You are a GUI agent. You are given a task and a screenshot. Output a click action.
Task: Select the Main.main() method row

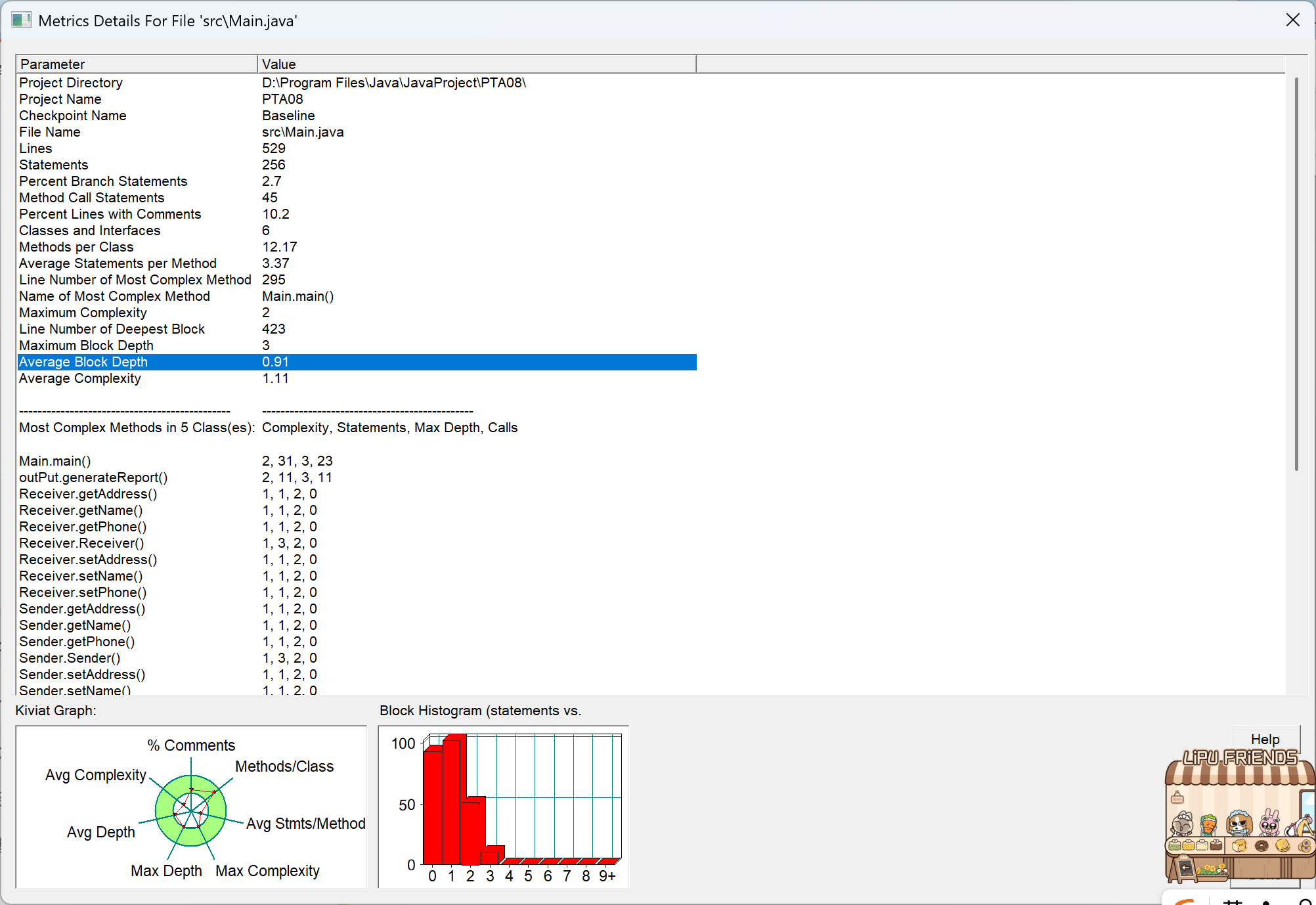[55, 461]
